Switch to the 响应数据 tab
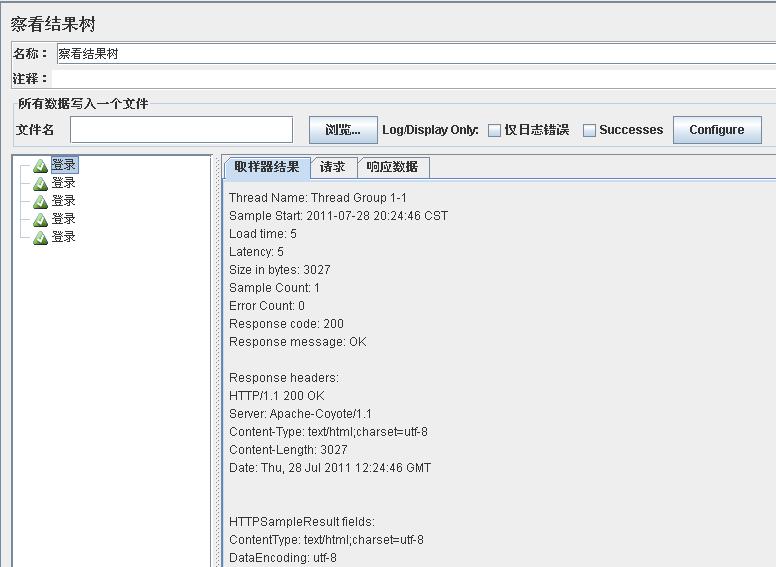This screenshot has width=776, height=567. [x=392, y=167]
